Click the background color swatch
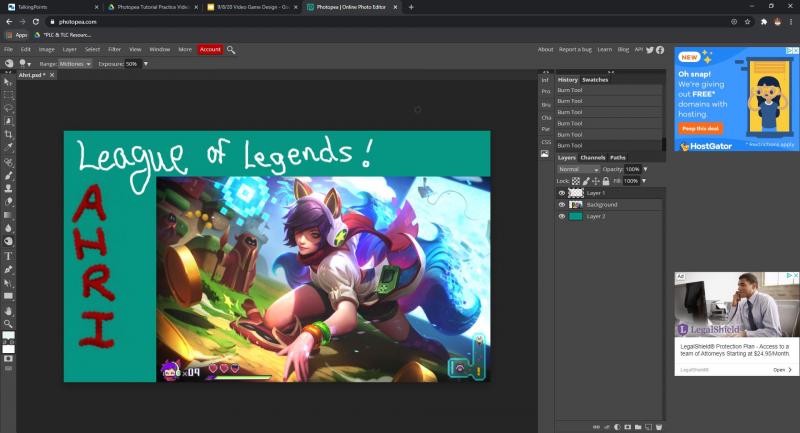Image resolution: width=800 pixels, height=433 pixels. pyautogui.click(x=9, y=349)
